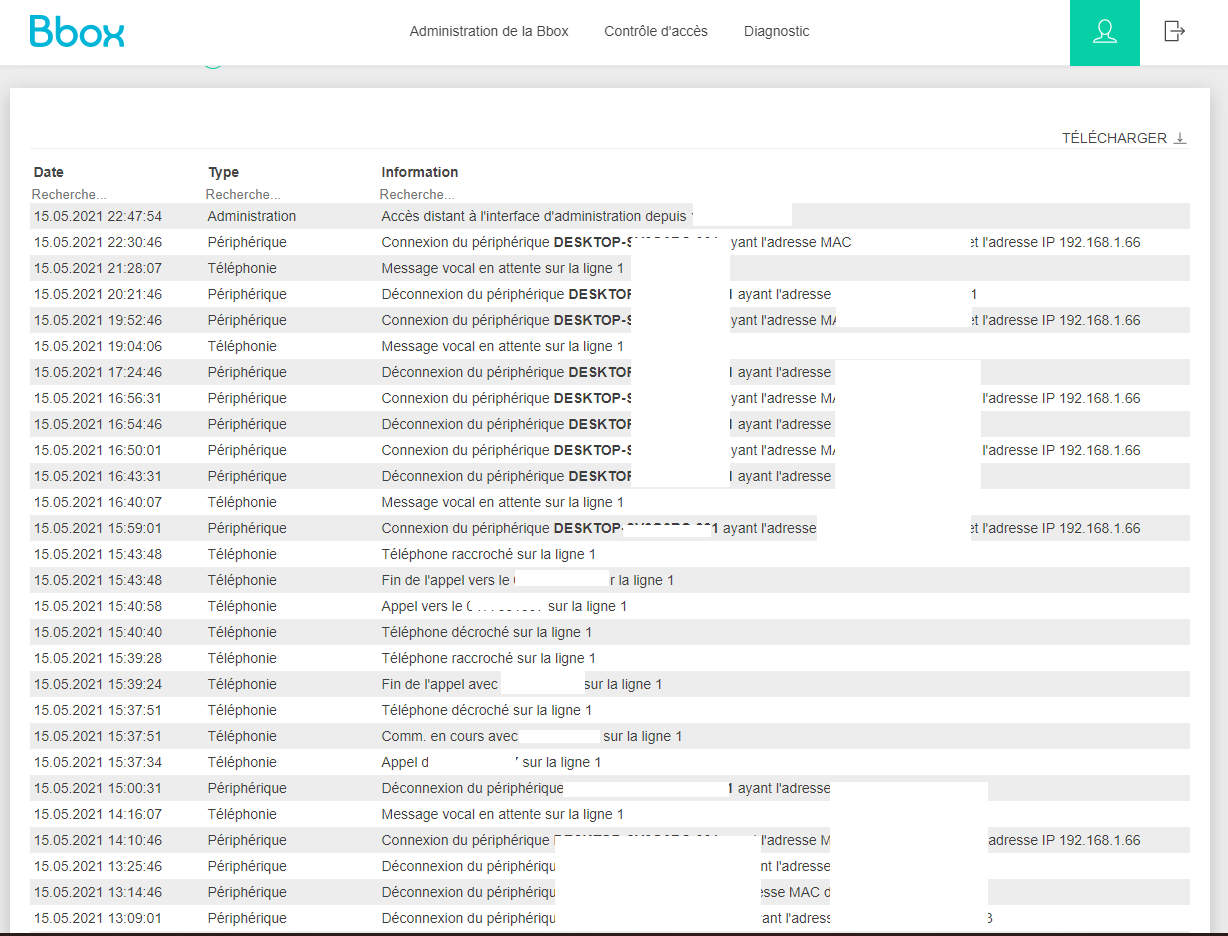Select the date 15.05.2021 16:56:31
Screen dimensions: 1228x936
[98, 398]
